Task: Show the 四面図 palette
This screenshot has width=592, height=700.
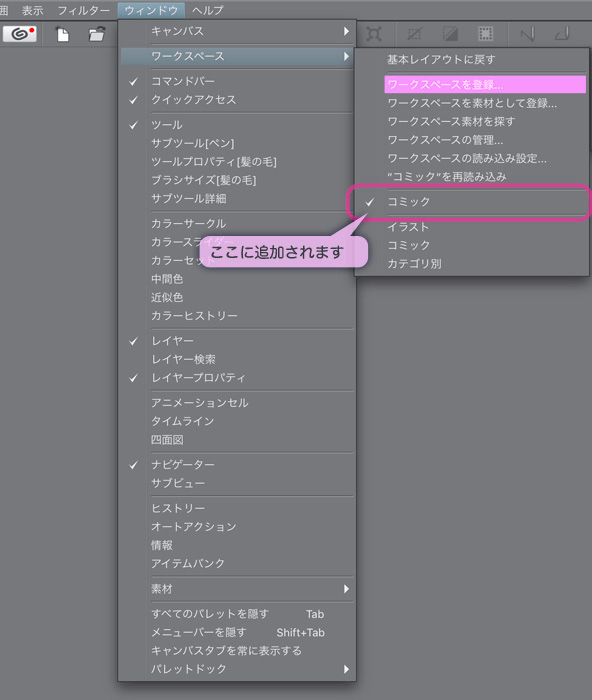Action: point(238,440)
